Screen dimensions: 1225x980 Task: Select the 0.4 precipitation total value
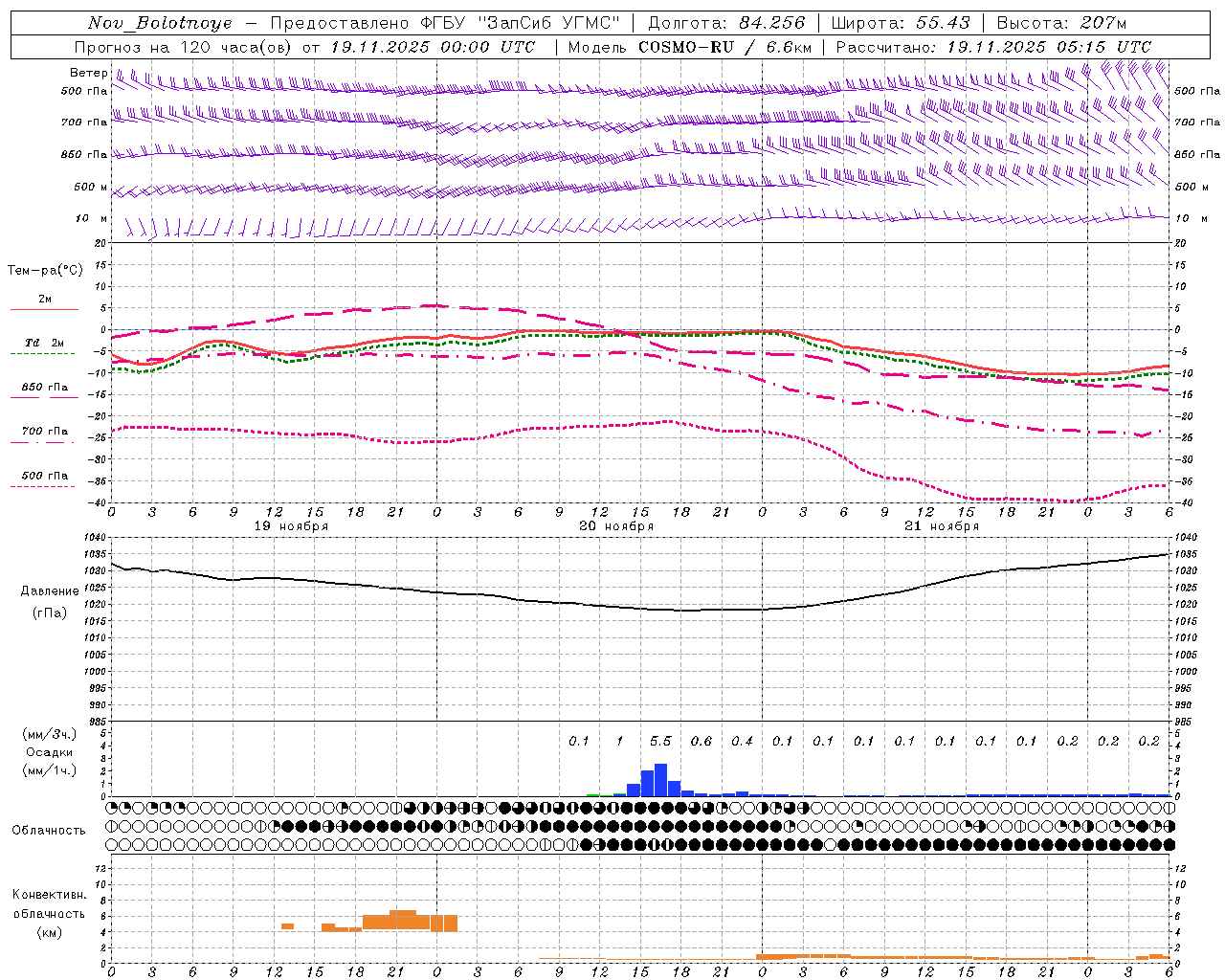[742, 742]
